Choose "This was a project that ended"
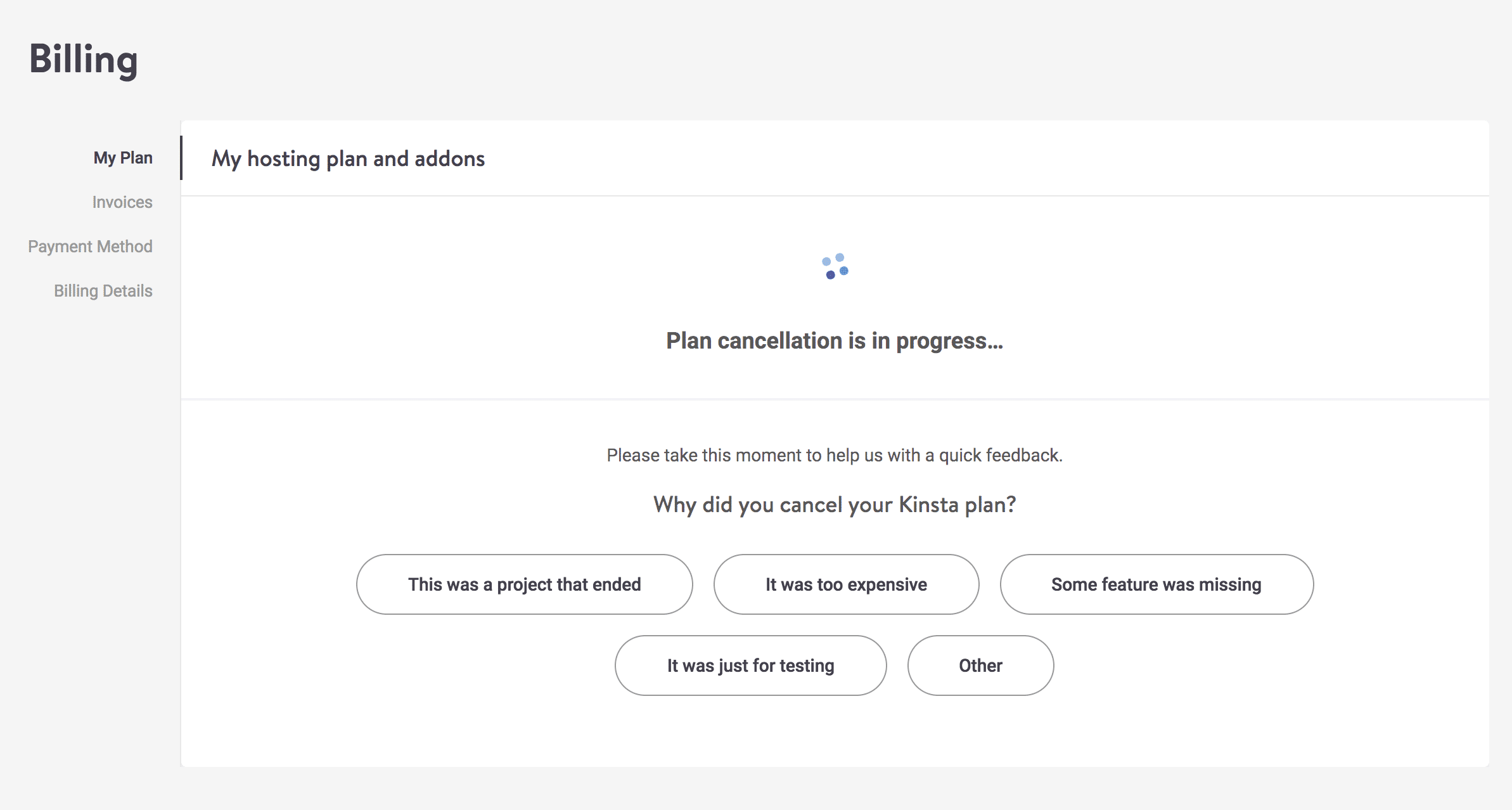 coord(524,584)
